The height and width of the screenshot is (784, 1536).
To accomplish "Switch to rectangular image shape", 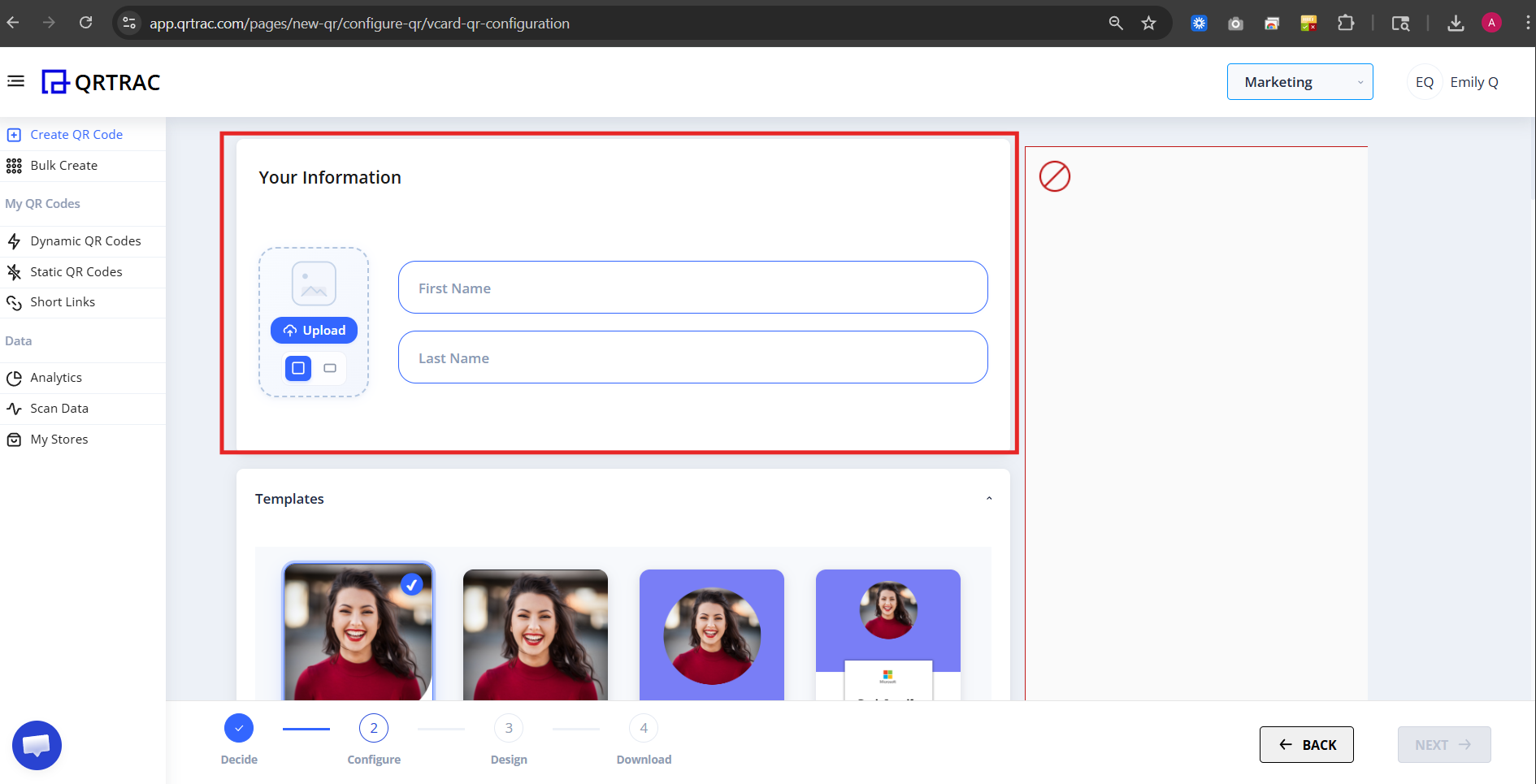I will pos(330,368).
